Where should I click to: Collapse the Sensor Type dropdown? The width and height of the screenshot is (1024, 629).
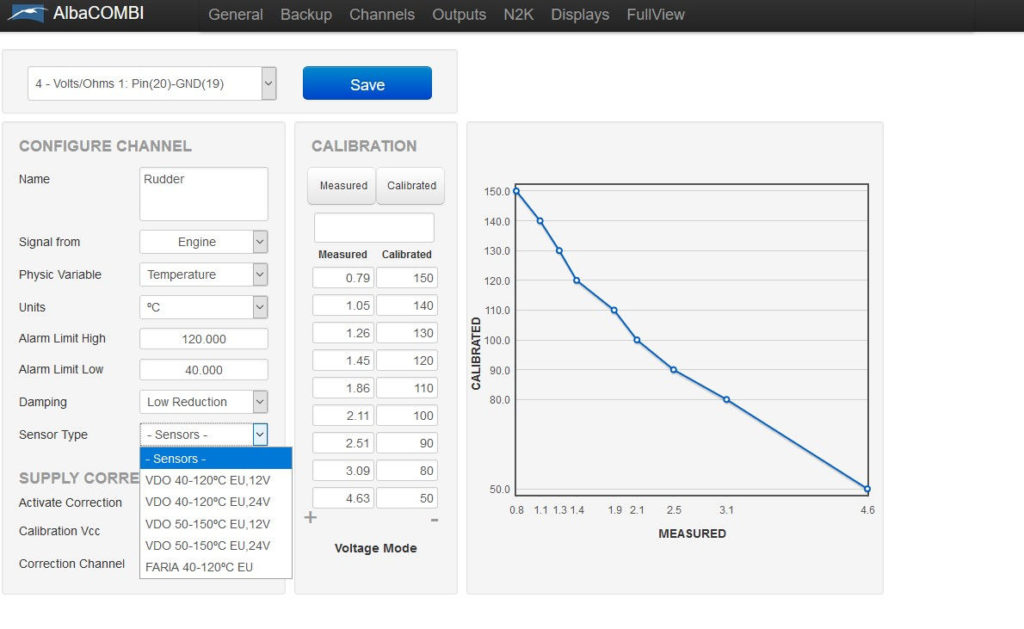click(204, 434)
